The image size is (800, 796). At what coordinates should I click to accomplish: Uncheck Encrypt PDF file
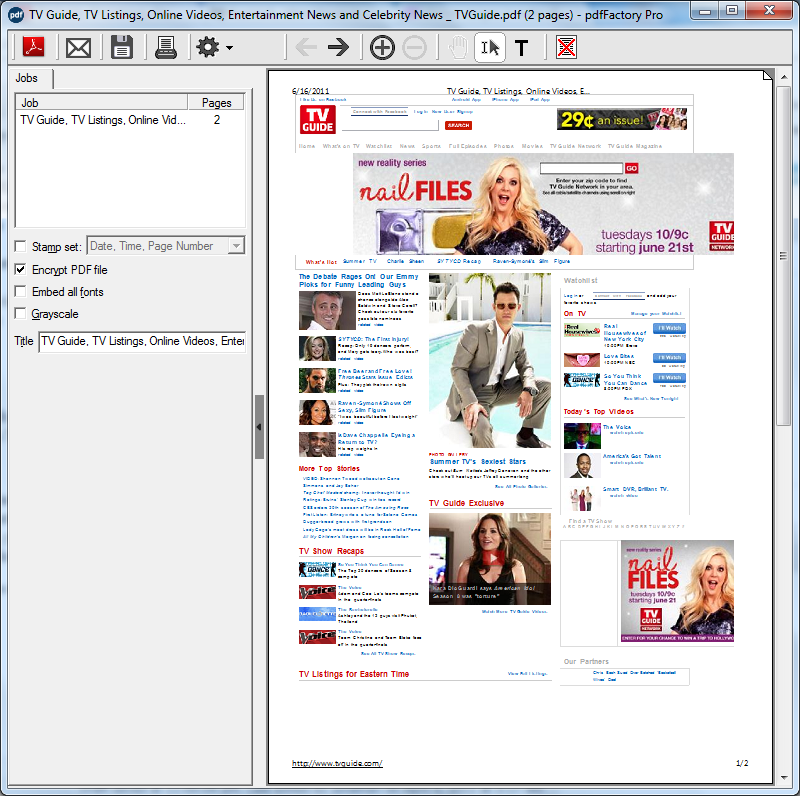point(20,269)
